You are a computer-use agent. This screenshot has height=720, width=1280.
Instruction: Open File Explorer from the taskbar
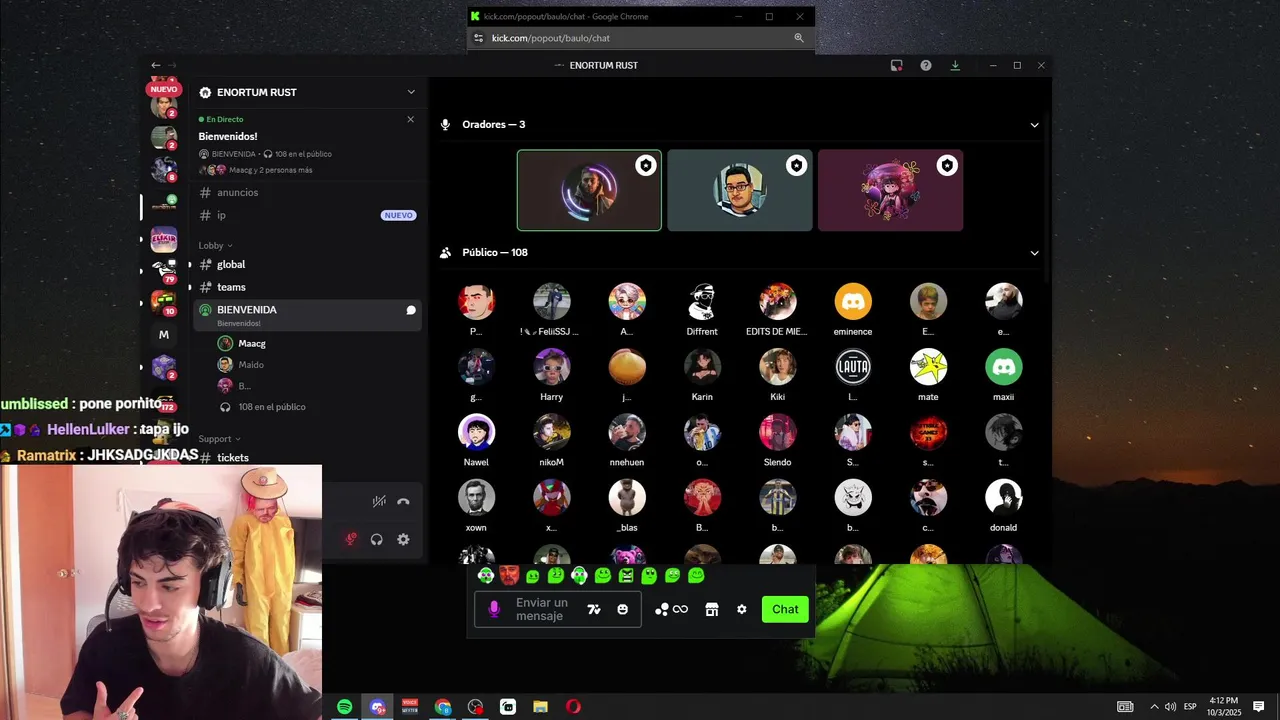tap(540, 707)
